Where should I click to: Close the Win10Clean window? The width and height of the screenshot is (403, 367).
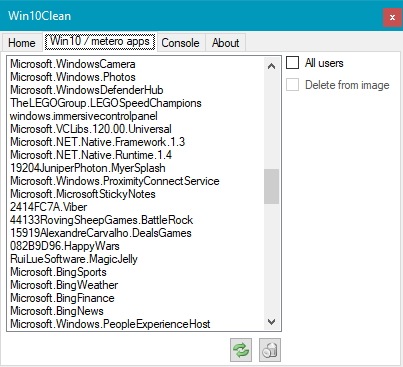[x=392, y=17]
